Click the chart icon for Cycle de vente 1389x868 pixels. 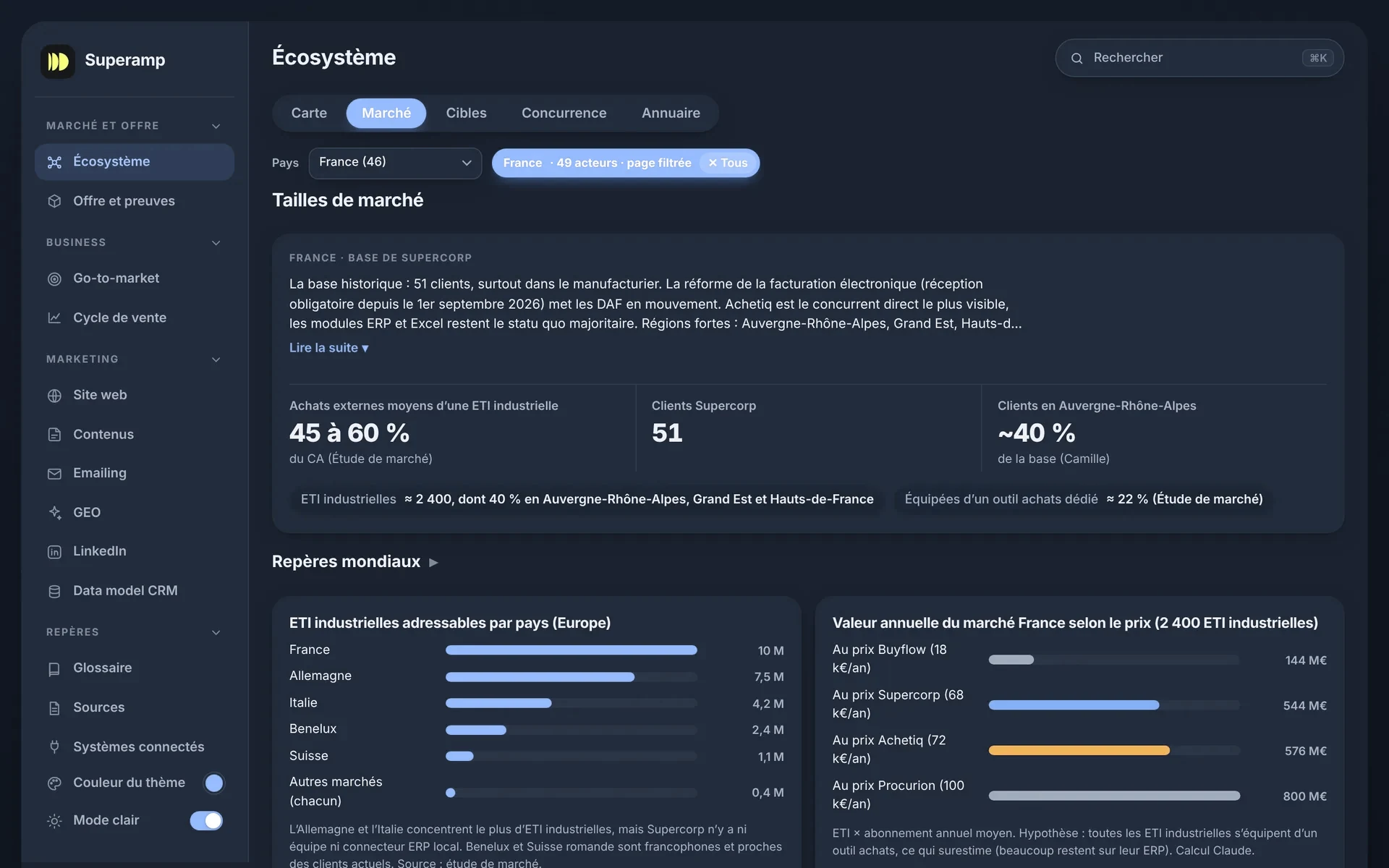coord(54,318)
